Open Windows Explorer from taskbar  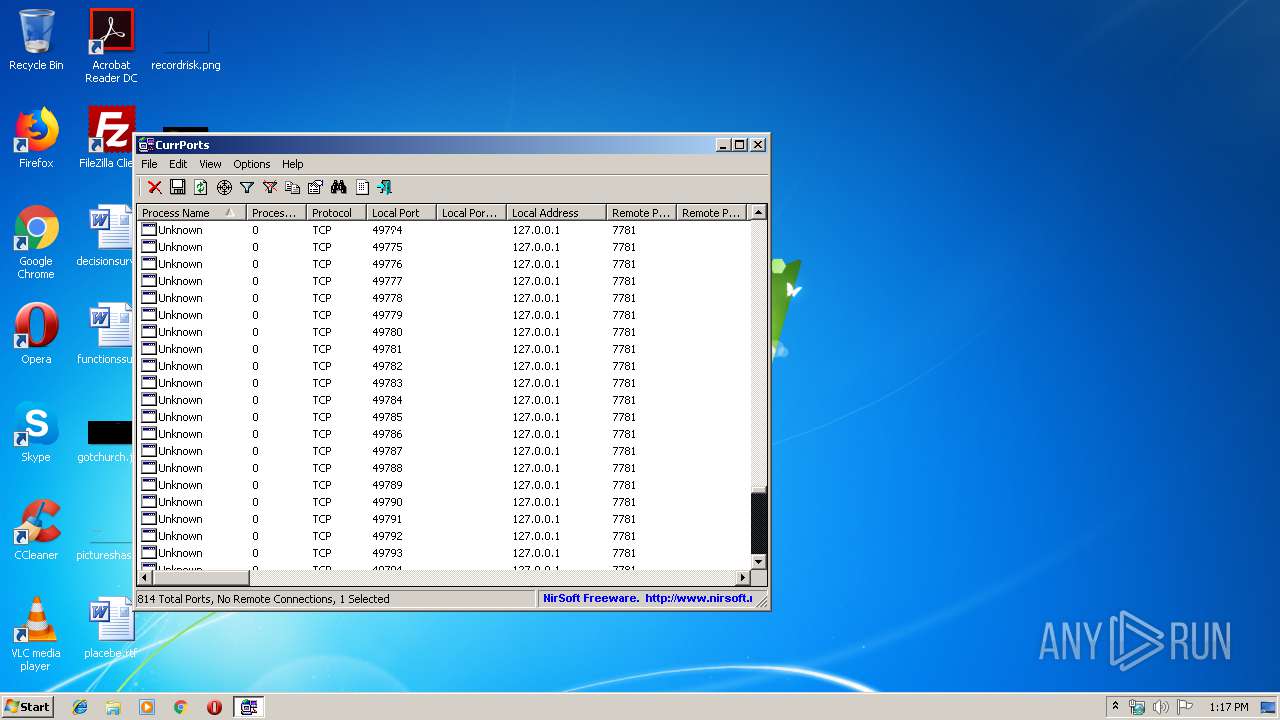[113, 707]
